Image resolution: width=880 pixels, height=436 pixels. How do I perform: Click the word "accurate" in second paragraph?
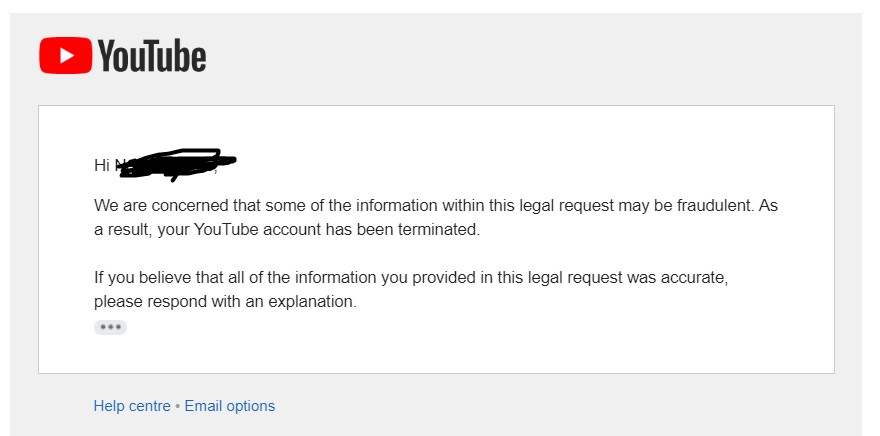point(694,278)
